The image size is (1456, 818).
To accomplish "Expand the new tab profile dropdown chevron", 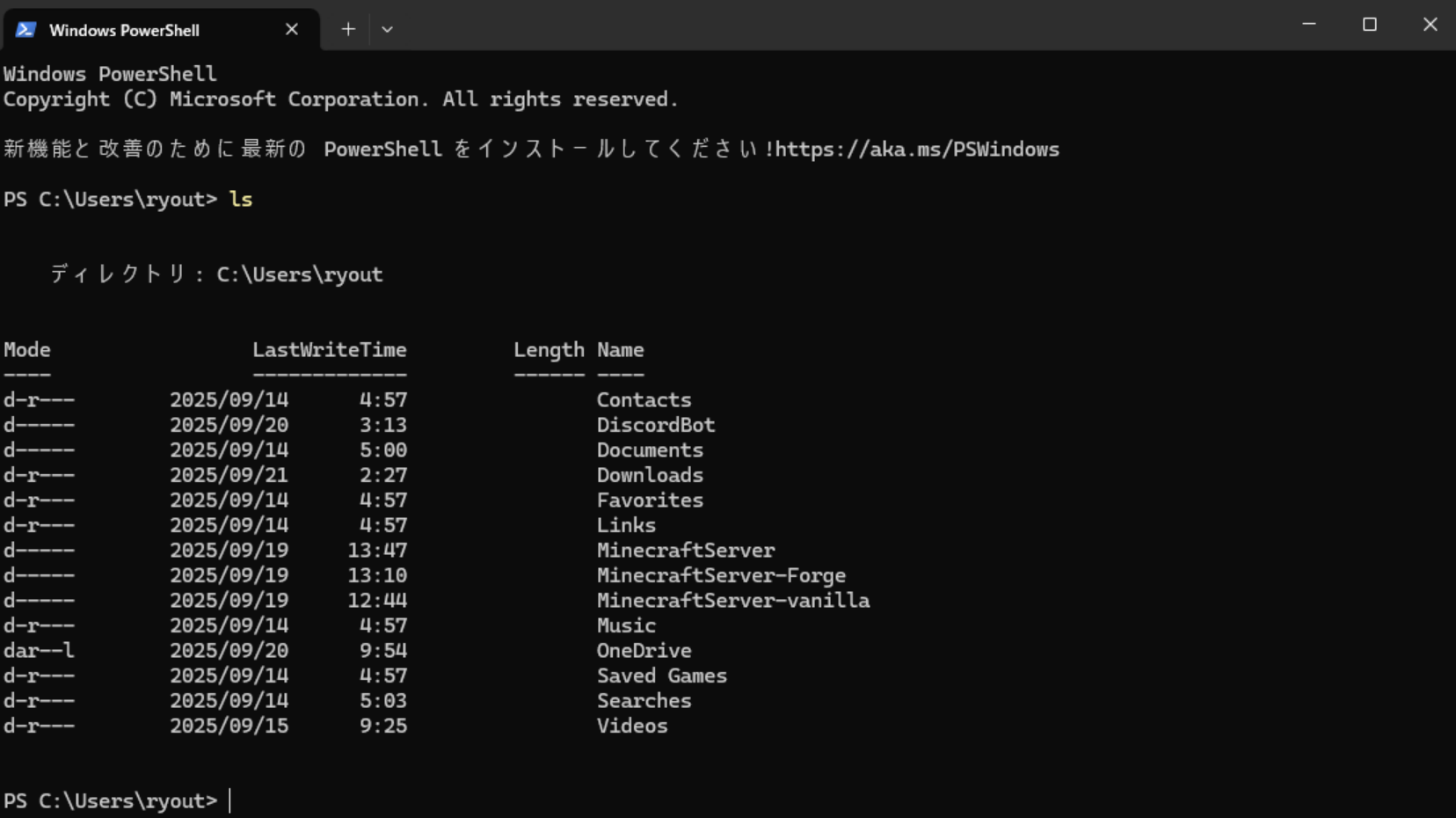I will pos(387,29).
